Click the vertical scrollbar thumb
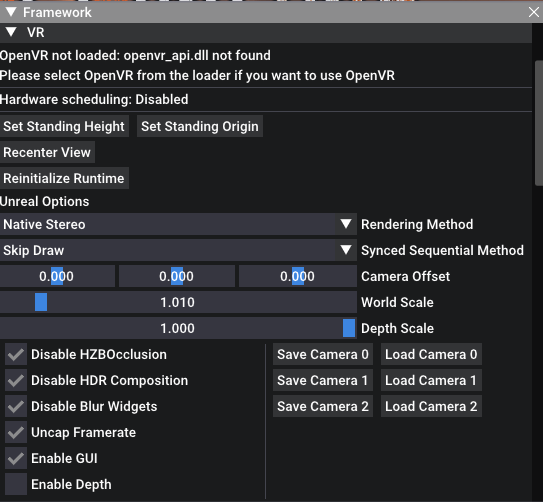The image size is (543, 502). [539, 123]
